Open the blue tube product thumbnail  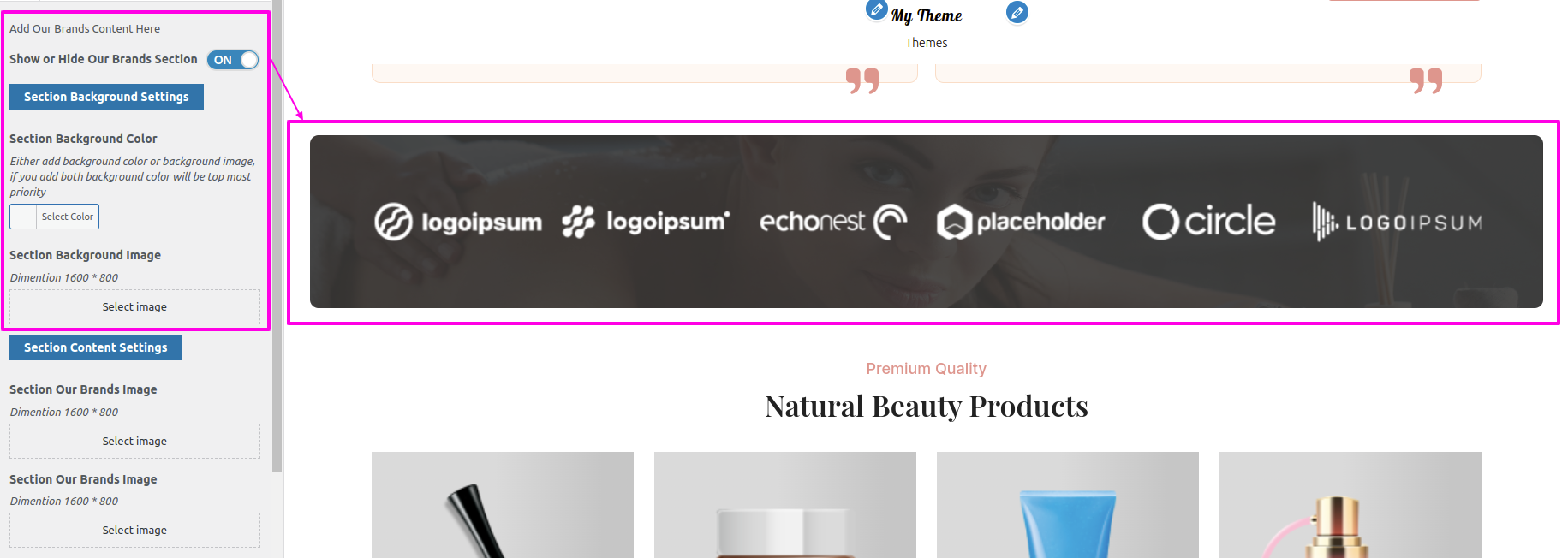coord(1068,505)
